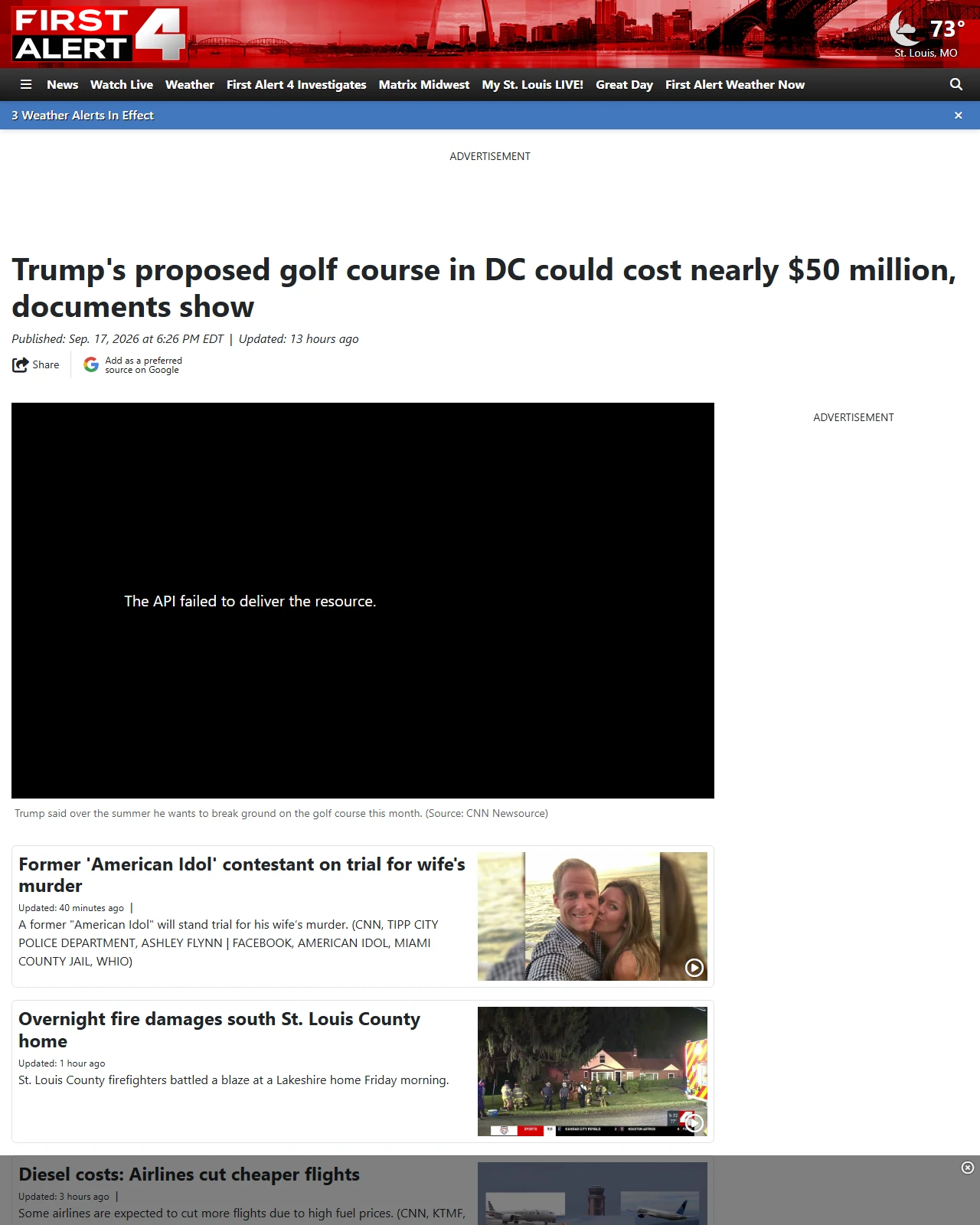Click the American Idol story summary text
Viewport: 980px width, 1225px height.
[x=228, y=943]
